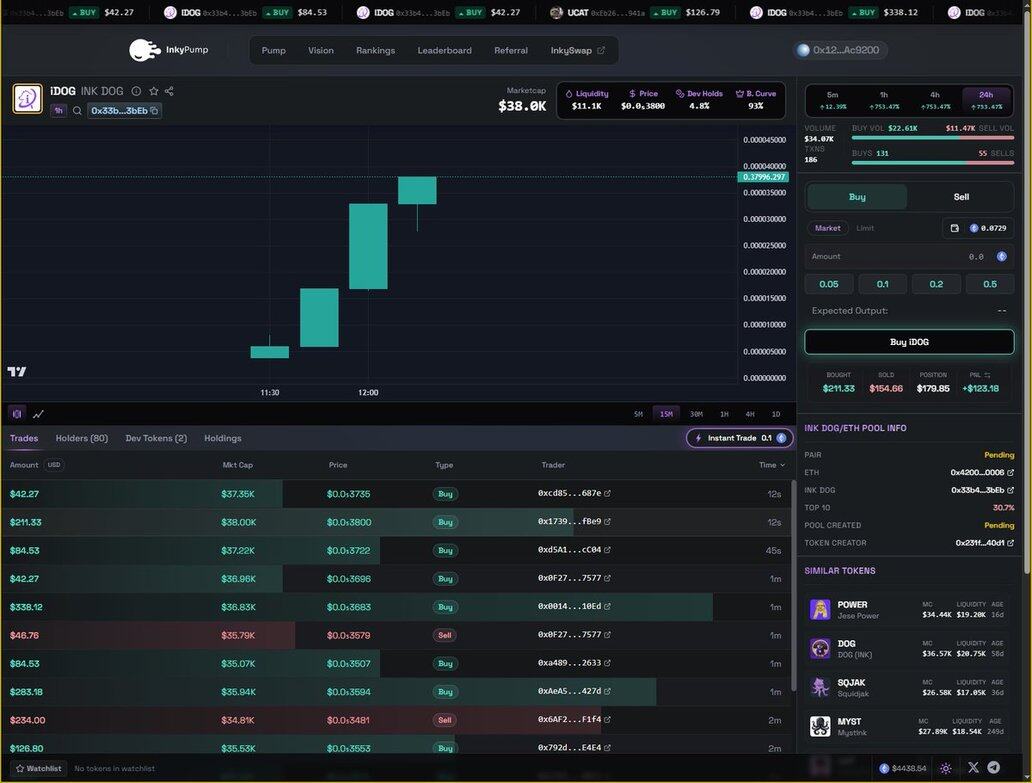Screen dimensions: 1032x783
Task: Click the Instant Trade ETH icon
Action: [781, 438]
